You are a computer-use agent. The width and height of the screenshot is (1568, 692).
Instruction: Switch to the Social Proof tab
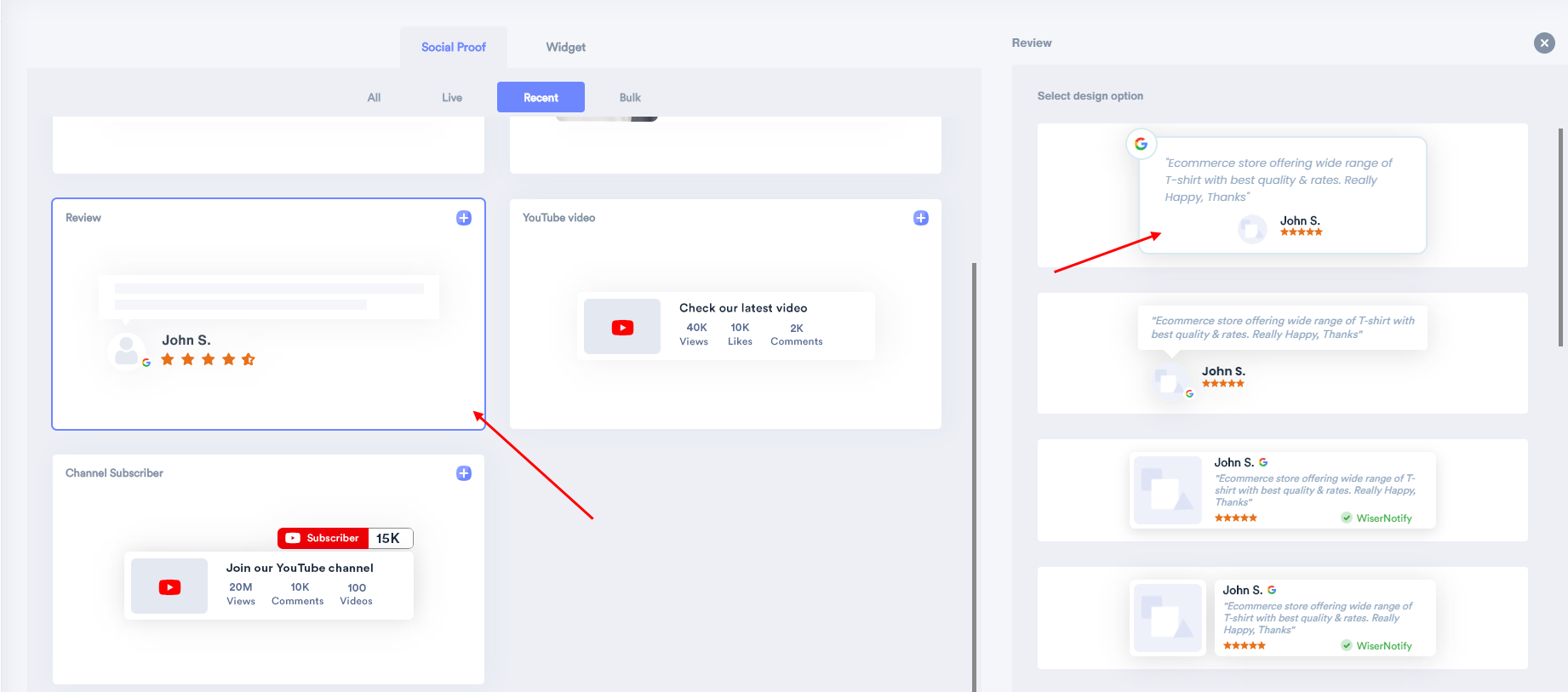(x=454, y=47)
